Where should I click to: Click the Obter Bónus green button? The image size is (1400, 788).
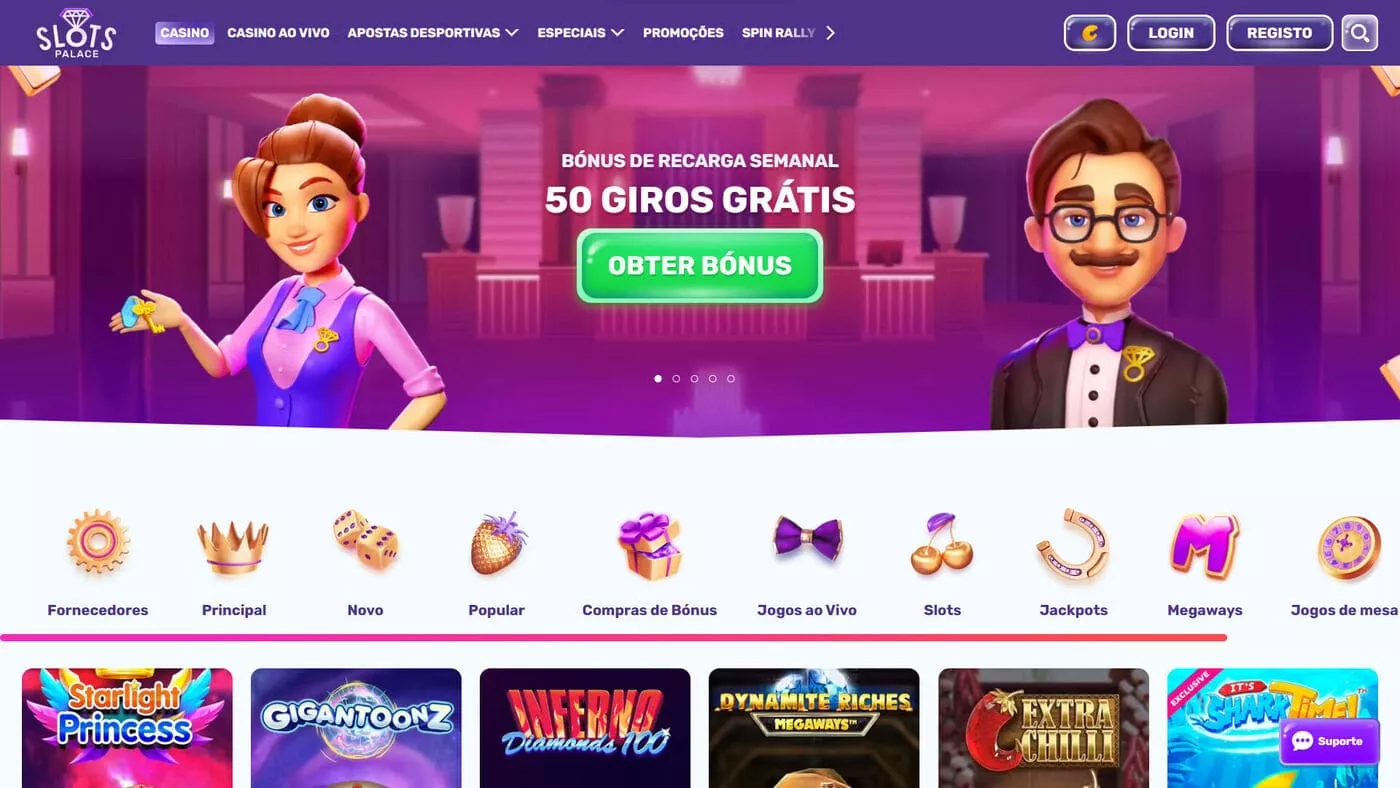[x=700, y=265]
